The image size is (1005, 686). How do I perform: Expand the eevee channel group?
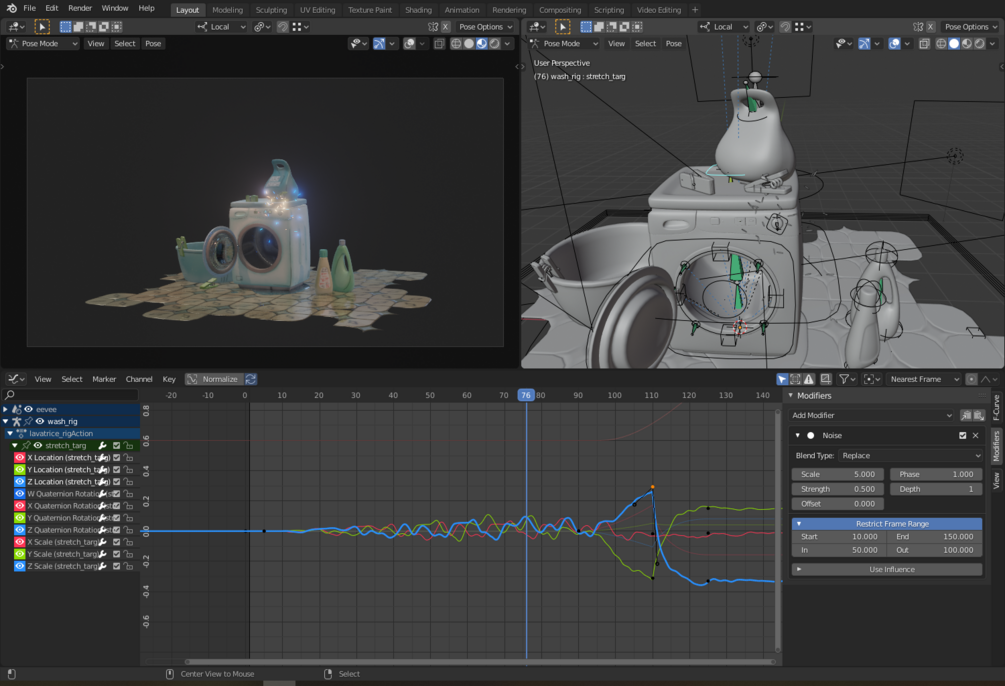(6, 409)
